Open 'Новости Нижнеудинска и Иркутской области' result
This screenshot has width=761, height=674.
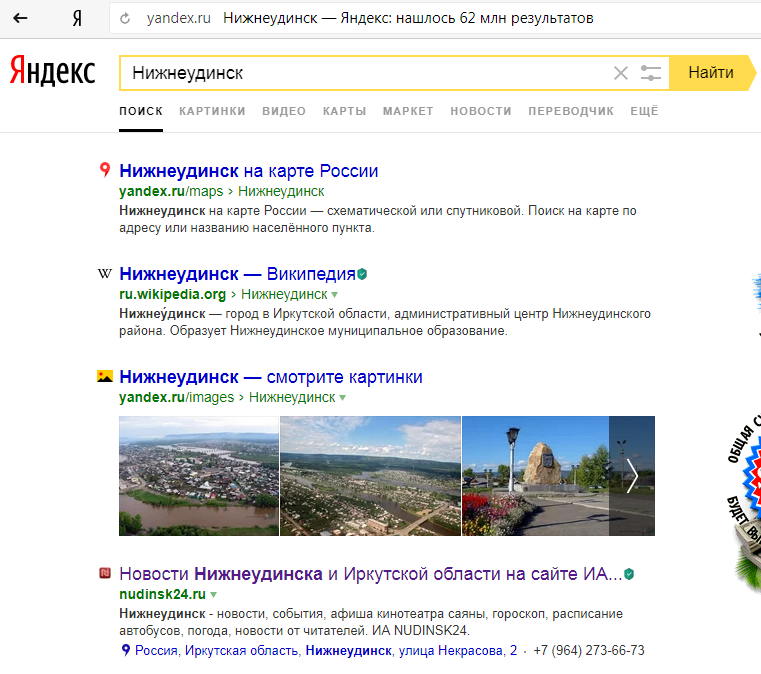[x=371, y=574]
